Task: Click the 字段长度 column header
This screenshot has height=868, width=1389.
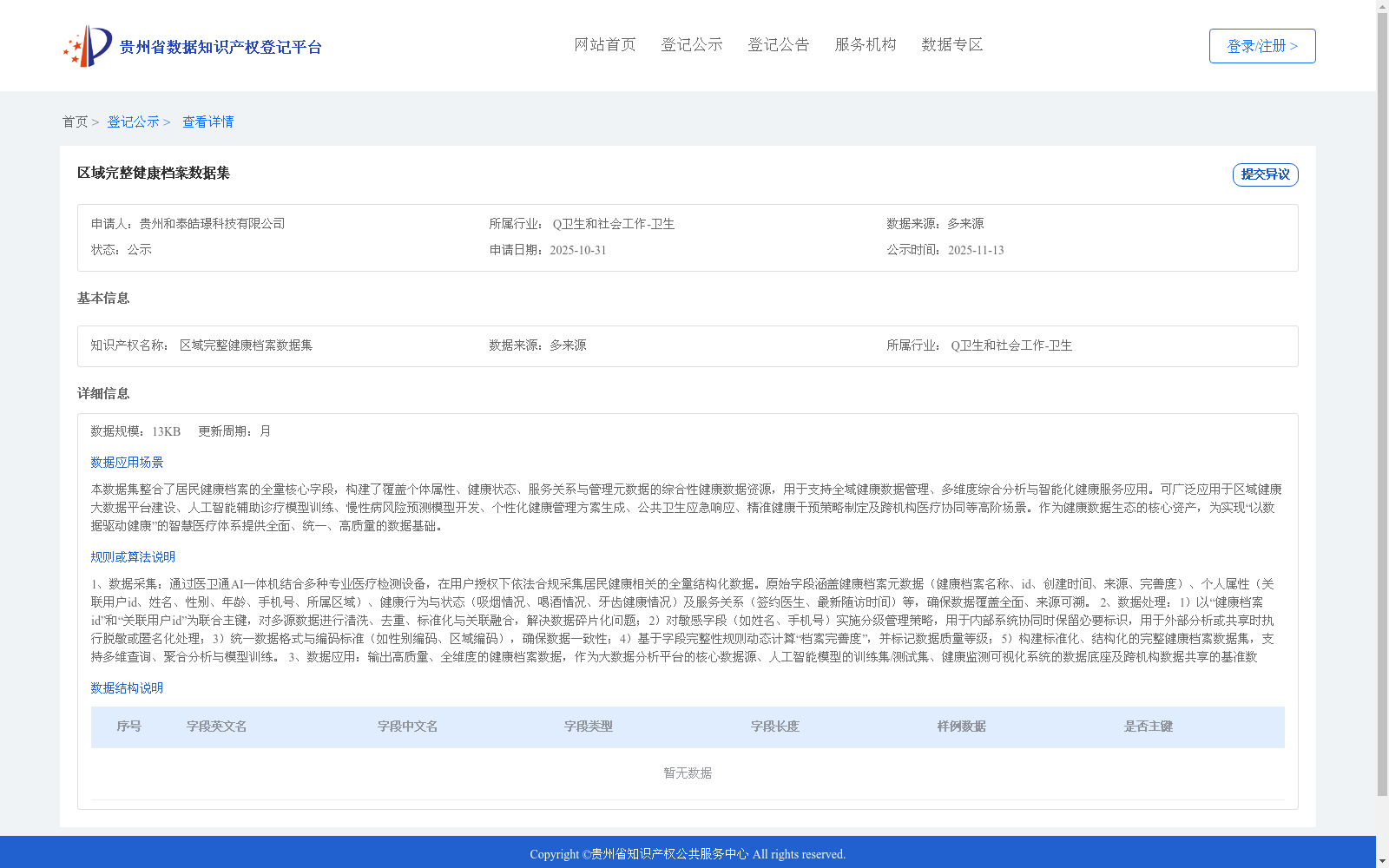Action: coord(775,727)
